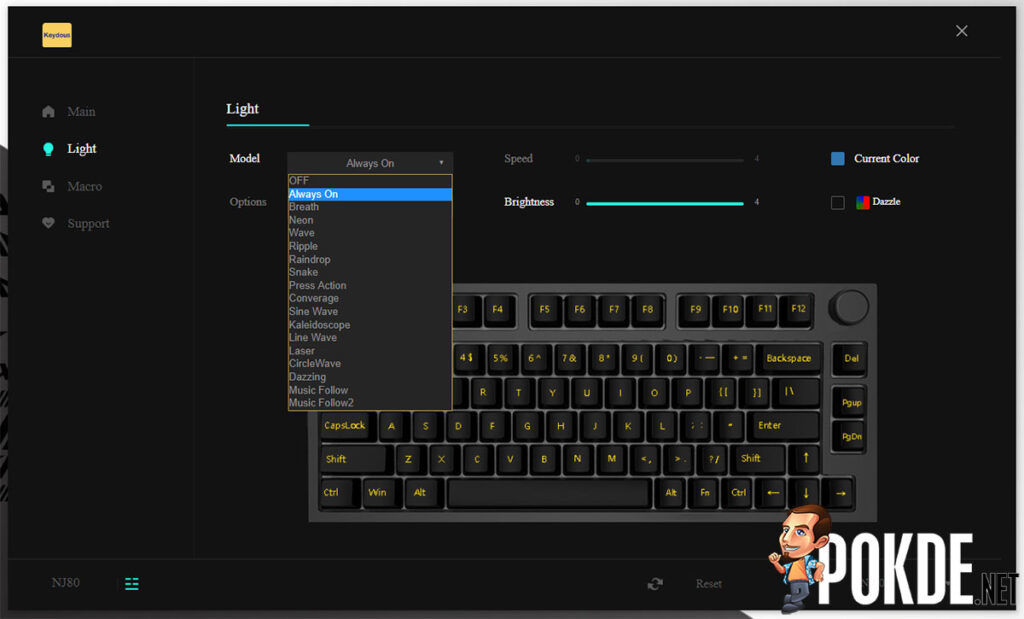This screenshot has width=1024, height=619.
Task: Pick CircleWave from the list
Action: pyautogui.click(x=370, y=364)
